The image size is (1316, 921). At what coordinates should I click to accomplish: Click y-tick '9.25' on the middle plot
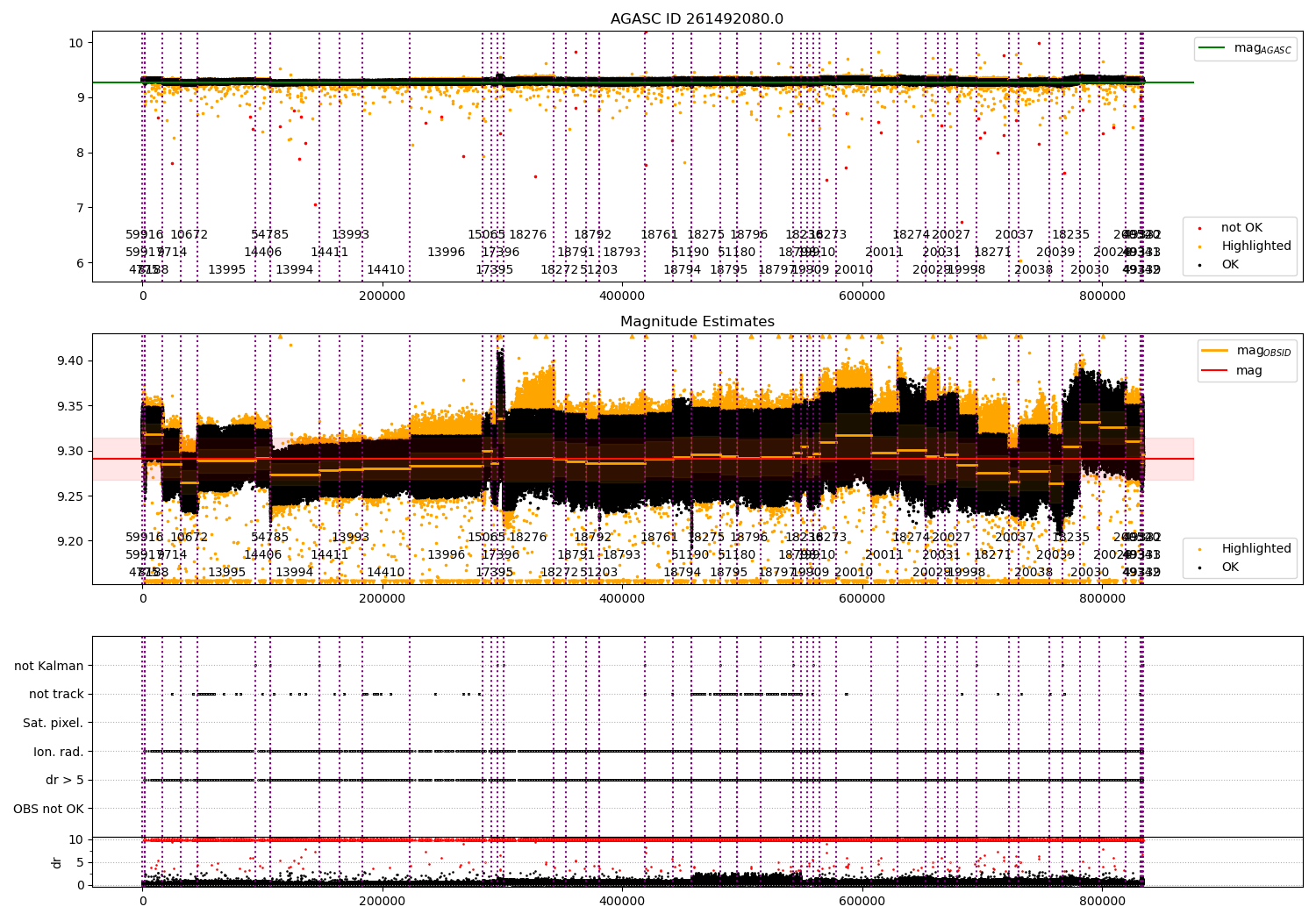pyautogui.click(x=70, y=496)
